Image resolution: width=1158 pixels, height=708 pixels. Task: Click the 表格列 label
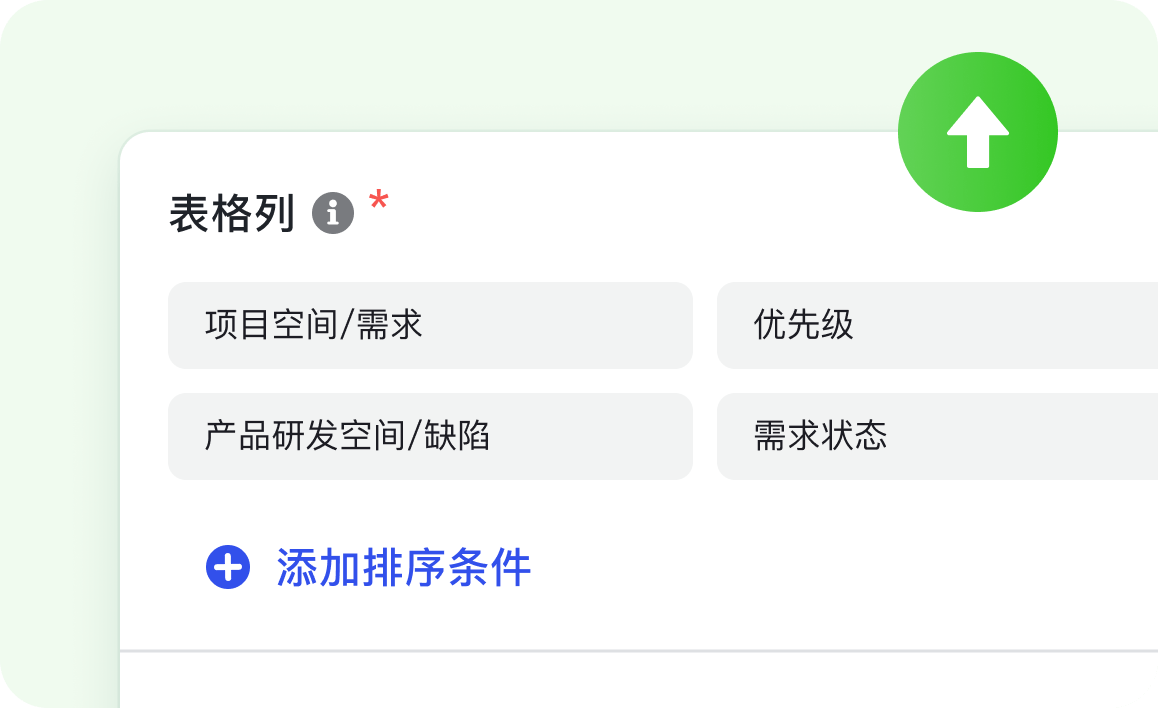pyautogui.click(x=231, y=214)
